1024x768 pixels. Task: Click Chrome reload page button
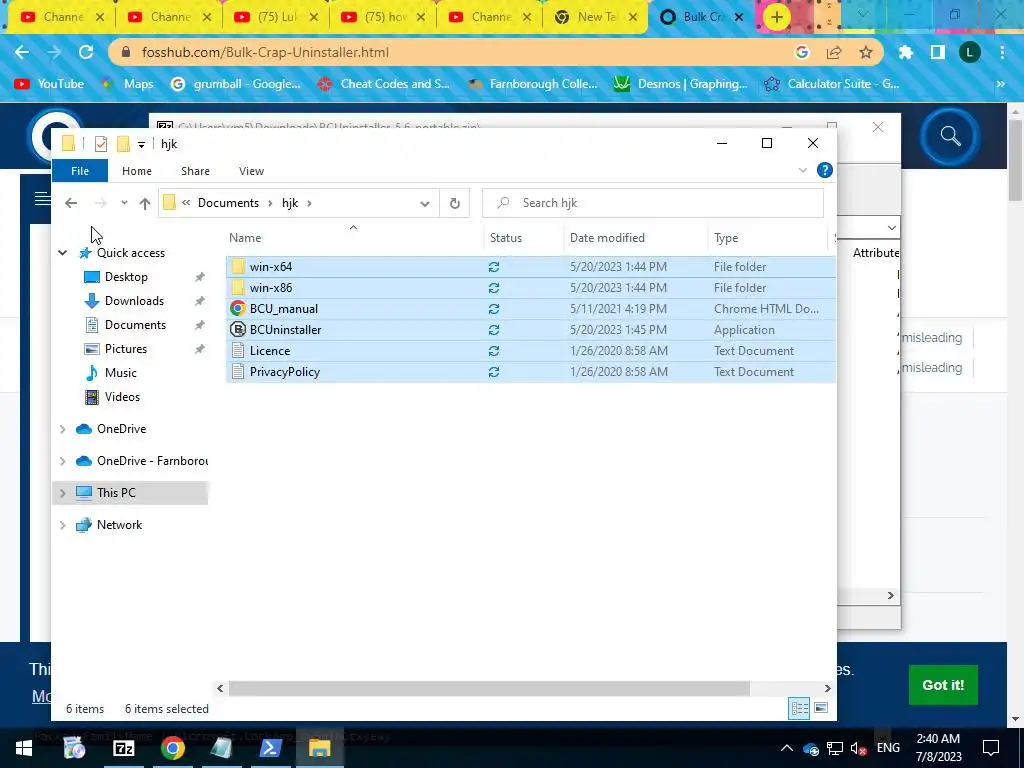point(86,52)
